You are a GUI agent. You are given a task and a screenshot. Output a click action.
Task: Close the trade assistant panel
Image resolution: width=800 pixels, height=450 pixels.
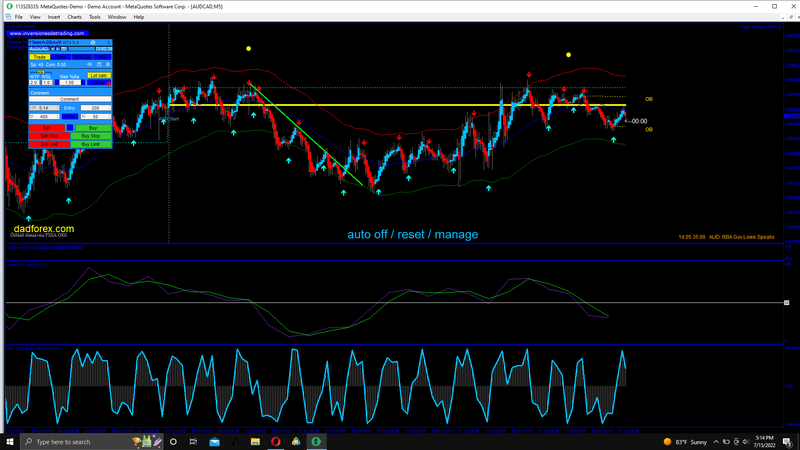point(108,42)
